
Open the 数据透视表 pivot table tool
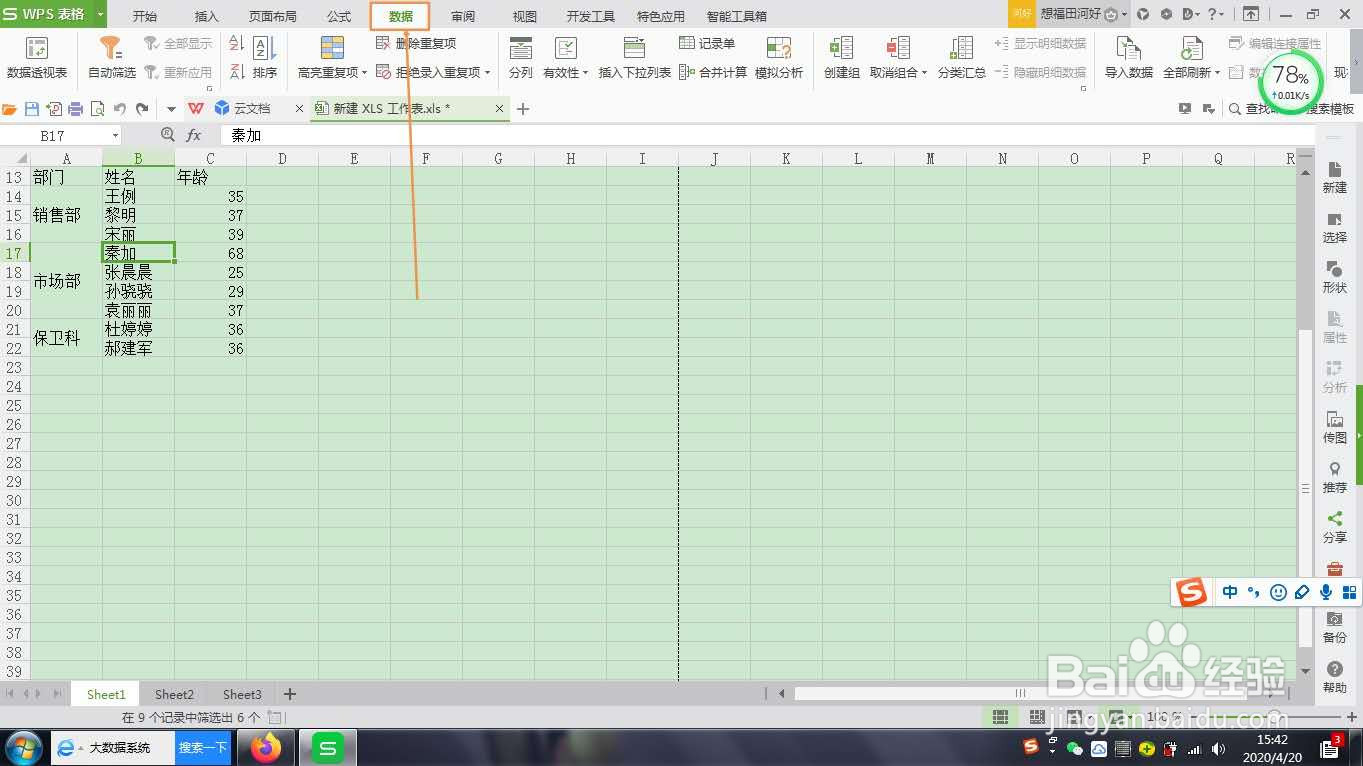37,58
